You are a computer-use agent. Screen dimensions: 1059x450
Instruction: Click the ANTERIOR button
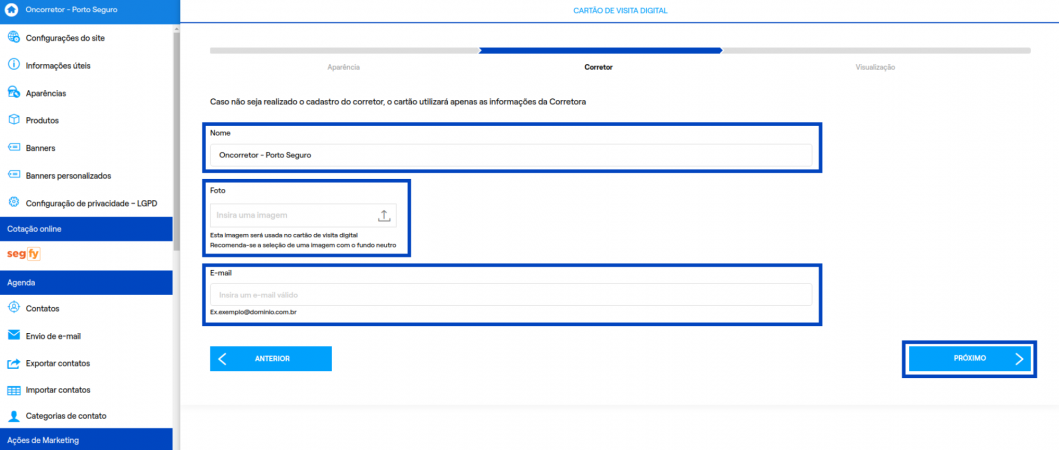click(x=271, y=359)
